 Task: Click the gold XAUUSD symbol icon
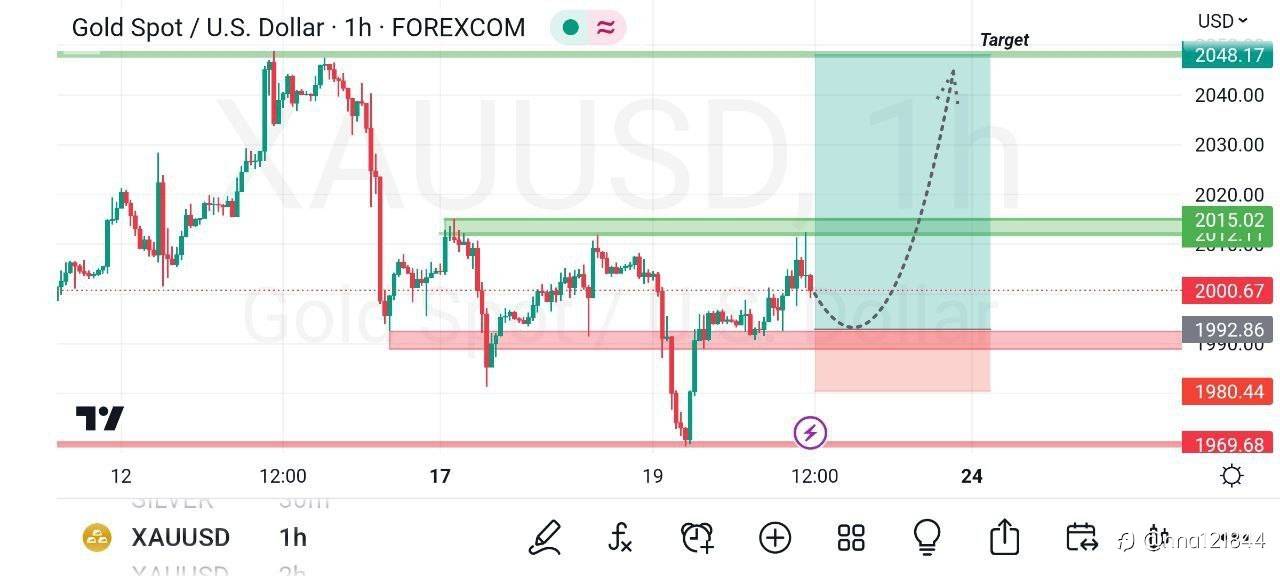click(97, 538)
